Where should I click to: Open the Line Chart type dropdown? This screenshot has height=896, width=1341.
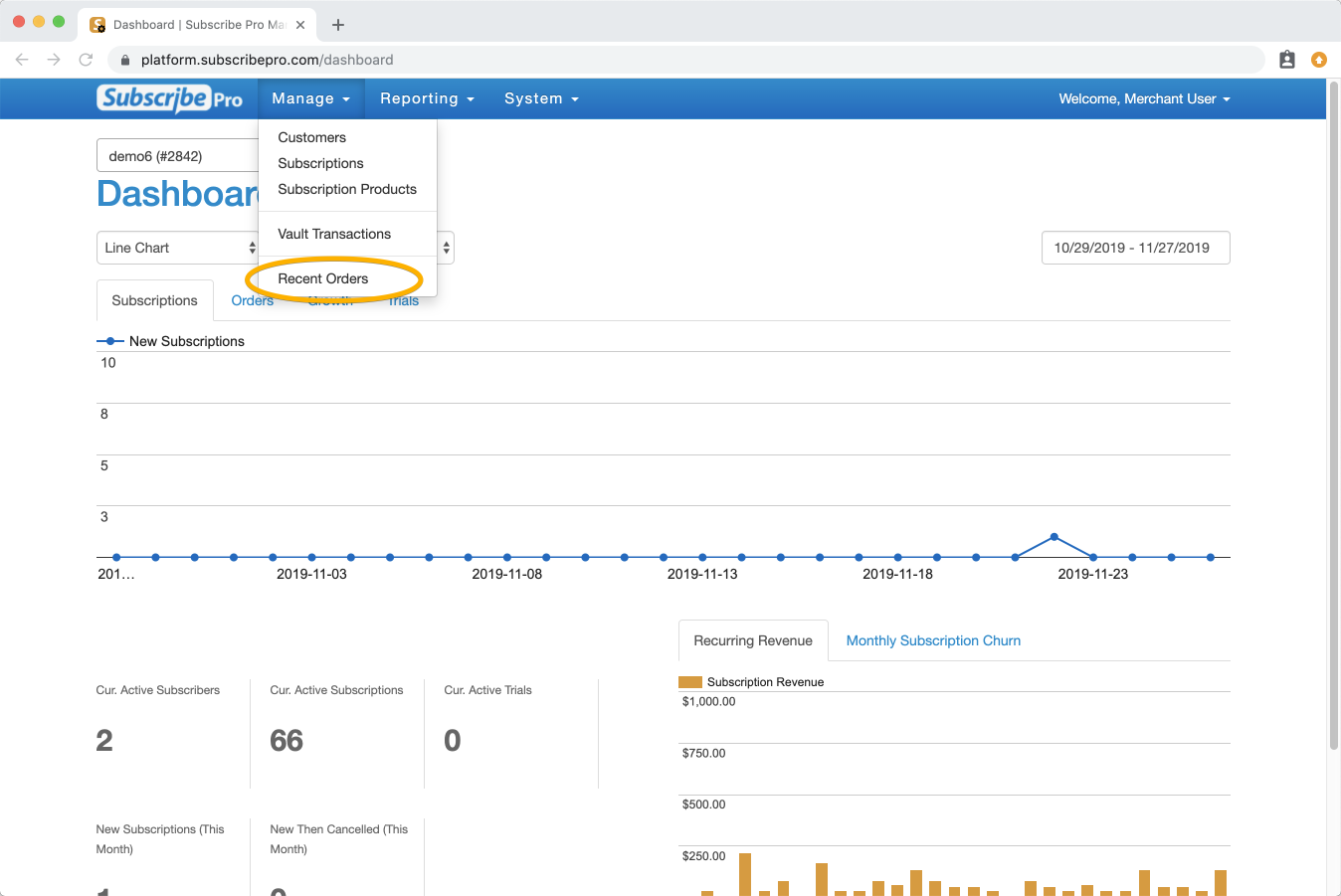tap(179, 248)
